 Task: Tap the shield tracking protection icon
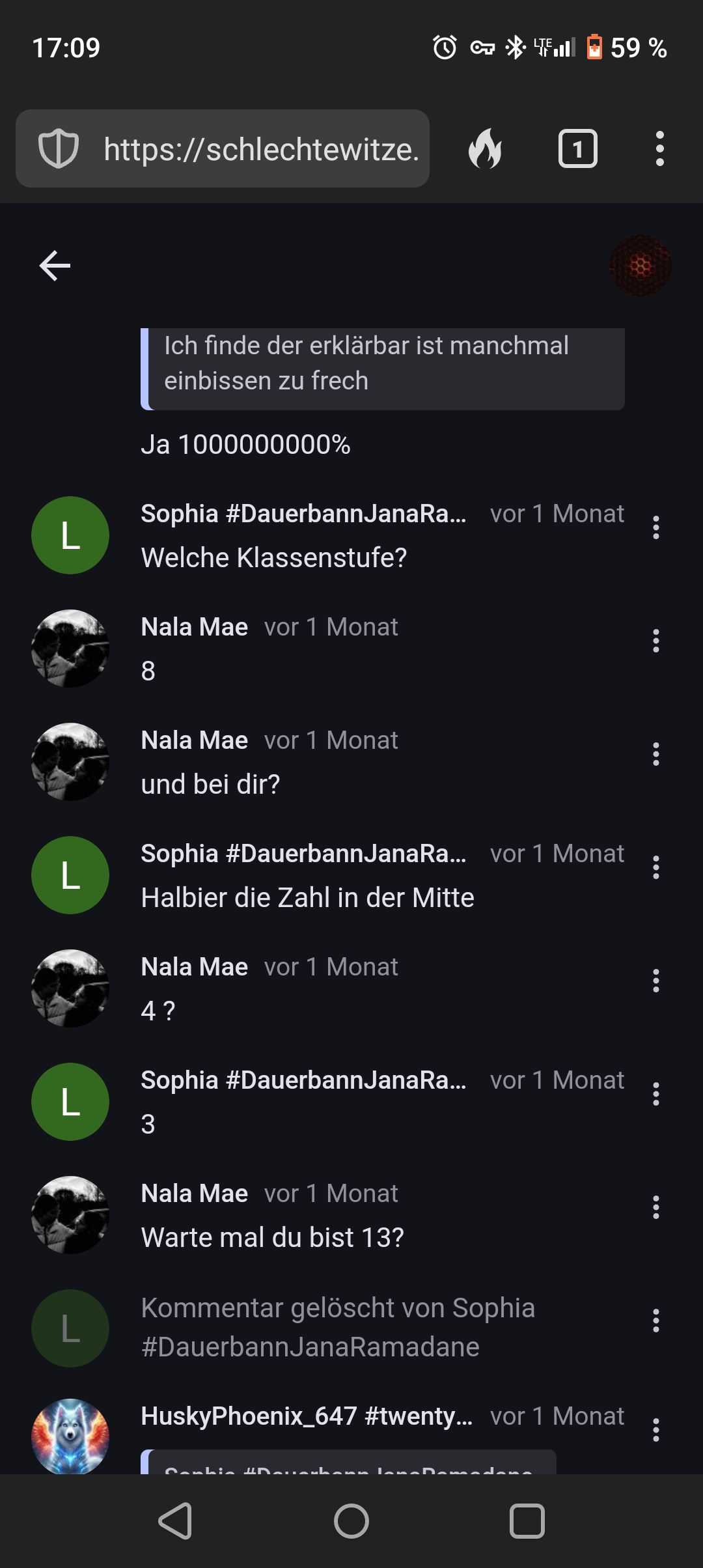click(x=59, y=149)
